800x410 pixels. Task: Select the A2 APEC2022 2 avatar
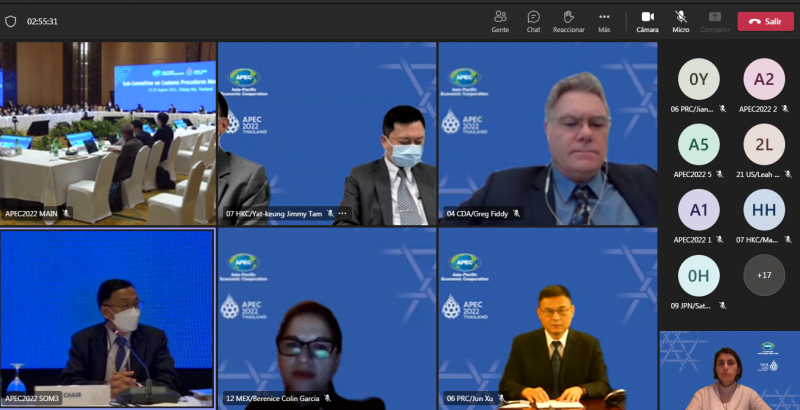click(764, 79)
